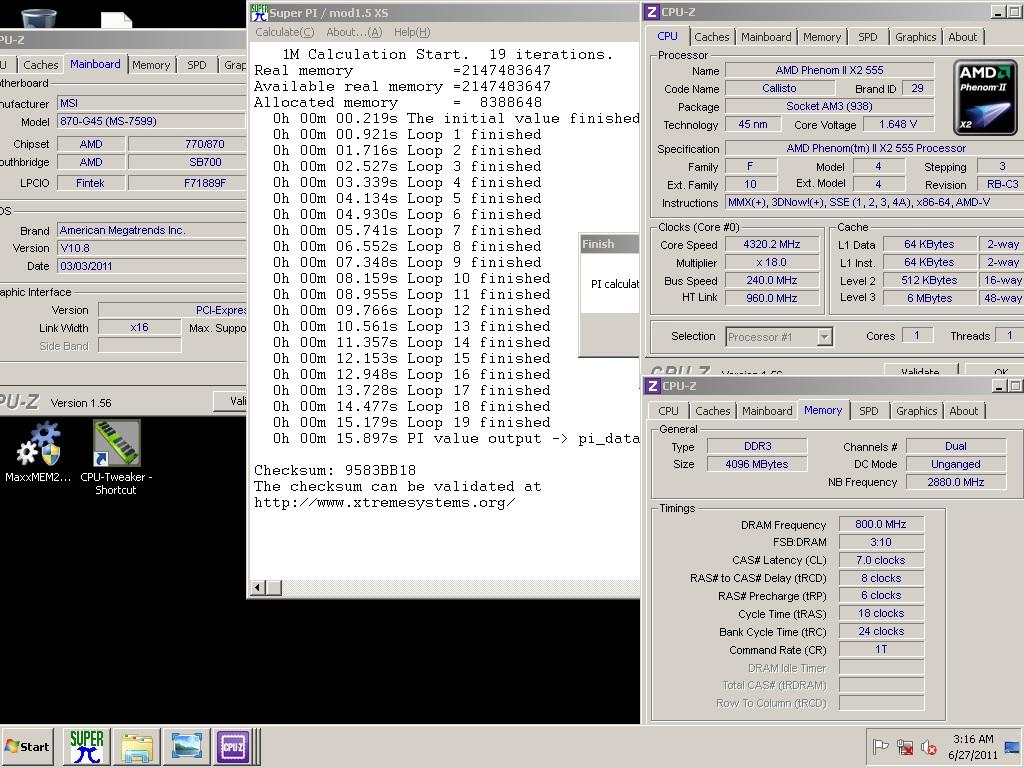Open the Processor #1 selection dropdown
Viewport: 1024px width, 768px height.
(x=779, y=337)
